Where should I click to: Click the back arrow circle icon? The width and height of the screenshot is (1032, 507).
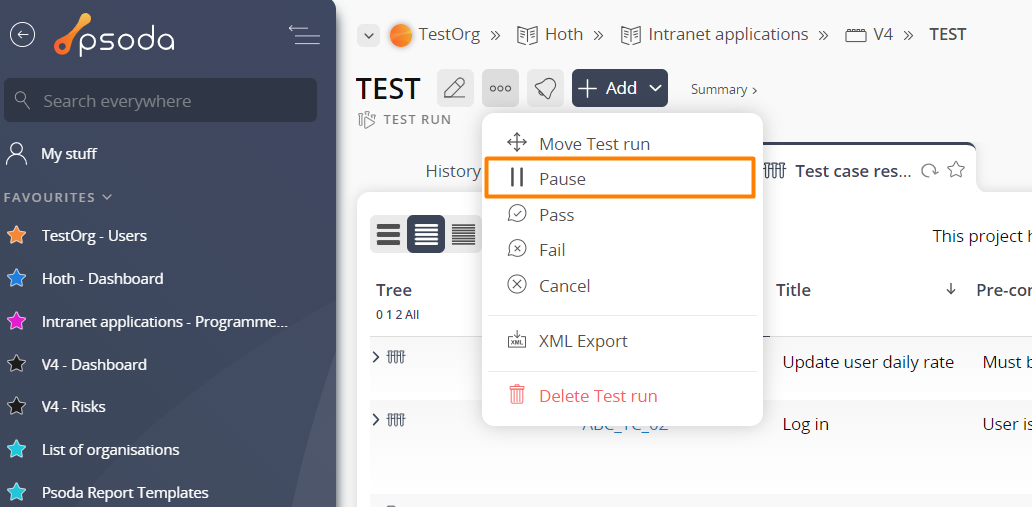click(22, 35)
